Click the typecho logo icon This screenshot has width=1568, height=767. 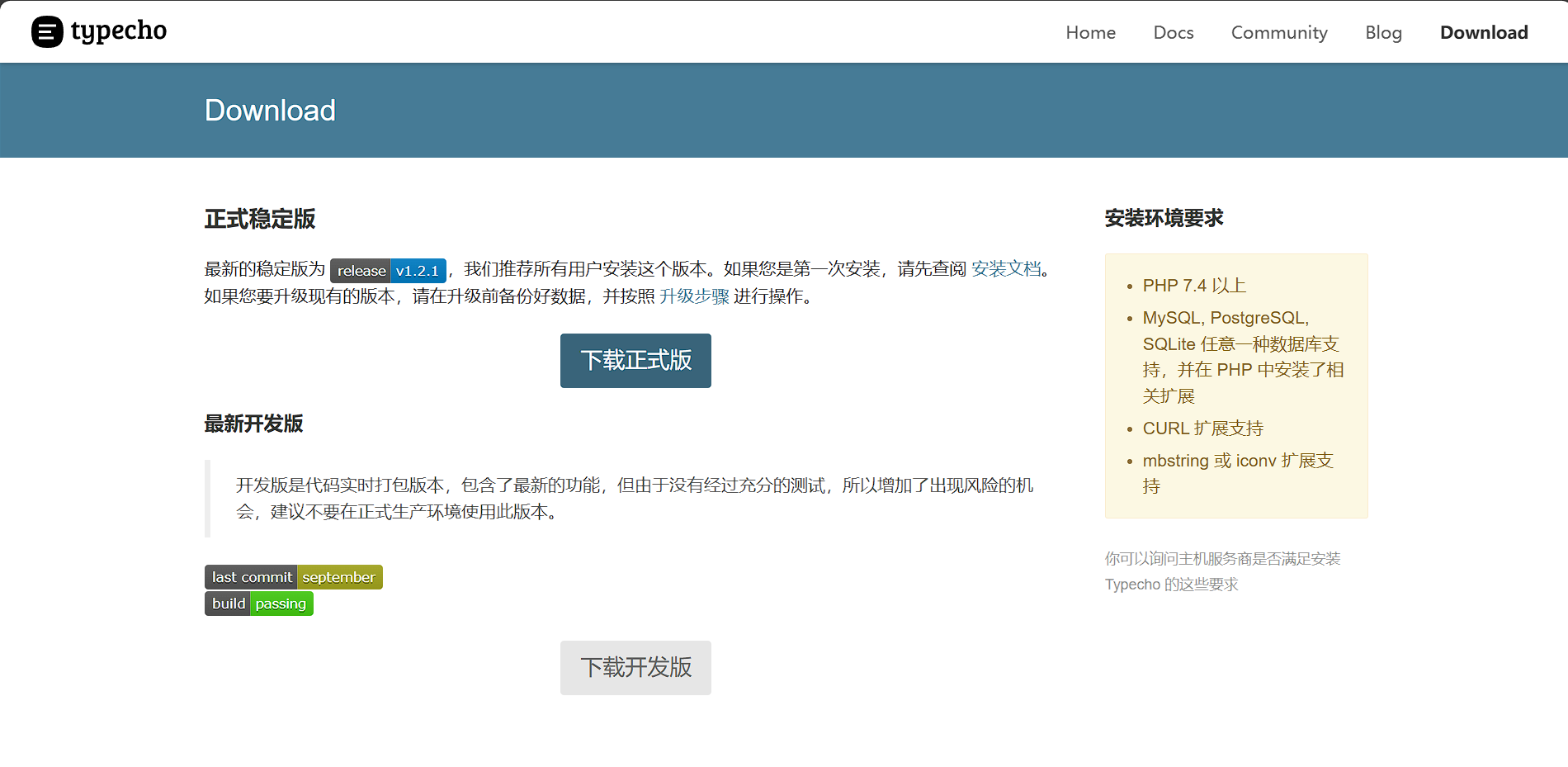pos(47,32)
